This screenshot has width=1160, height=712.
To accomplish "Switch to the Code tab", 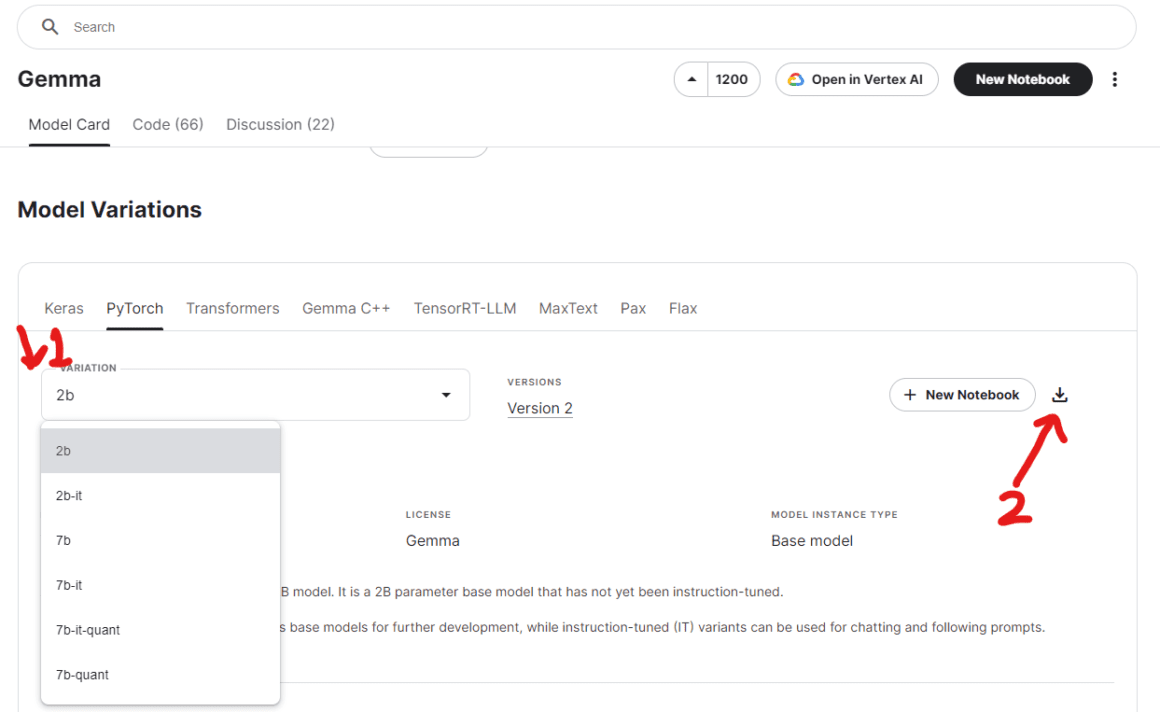I will click(x=167, y=124).
